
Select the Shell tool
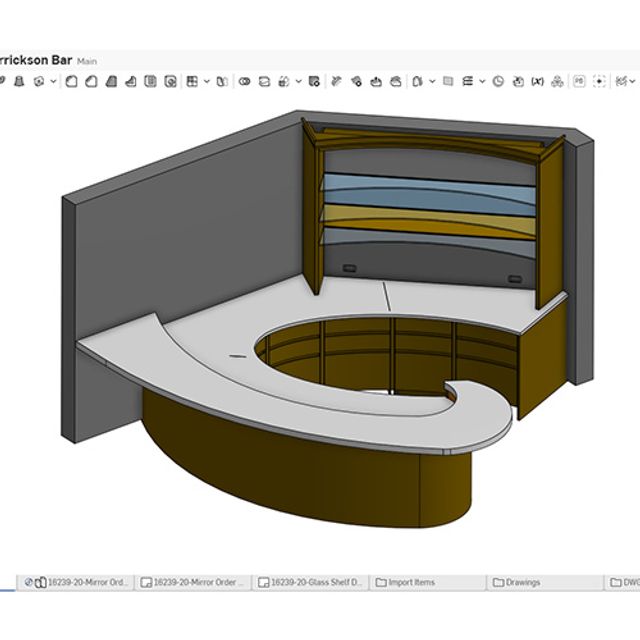coord(150,82)
